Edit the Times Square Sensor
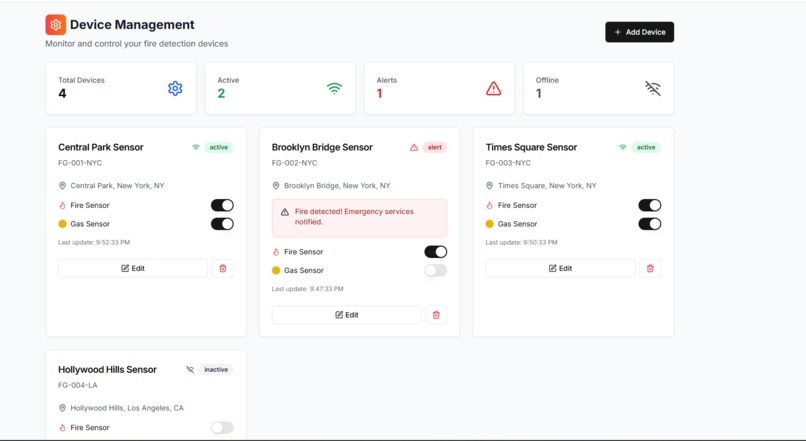Viewport: 806px width, 441px height. tap(560, 268)
